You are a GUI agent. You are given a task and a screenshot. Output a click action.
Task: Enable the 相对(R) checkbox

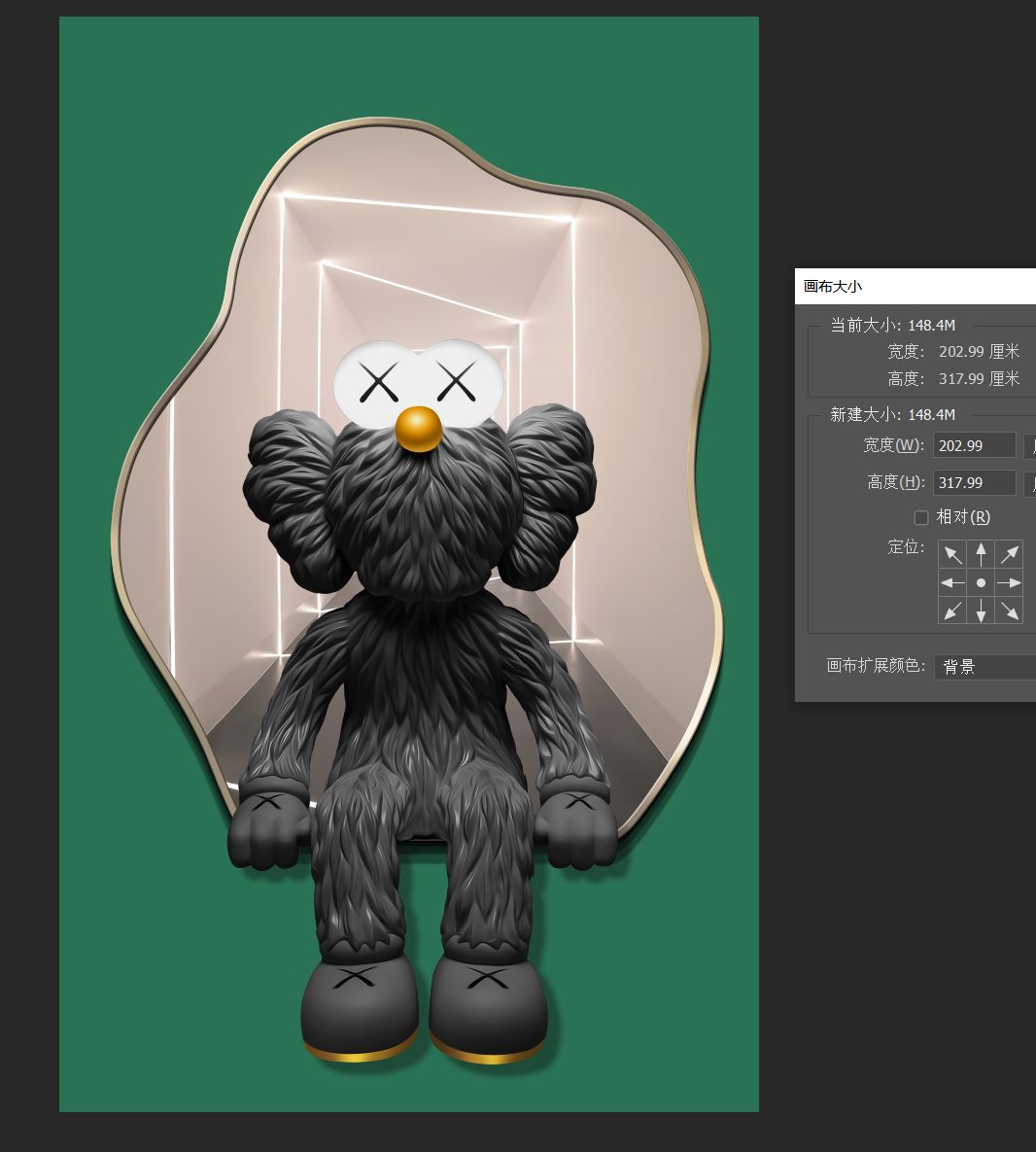pyautogui.click(x=920, y=518)
